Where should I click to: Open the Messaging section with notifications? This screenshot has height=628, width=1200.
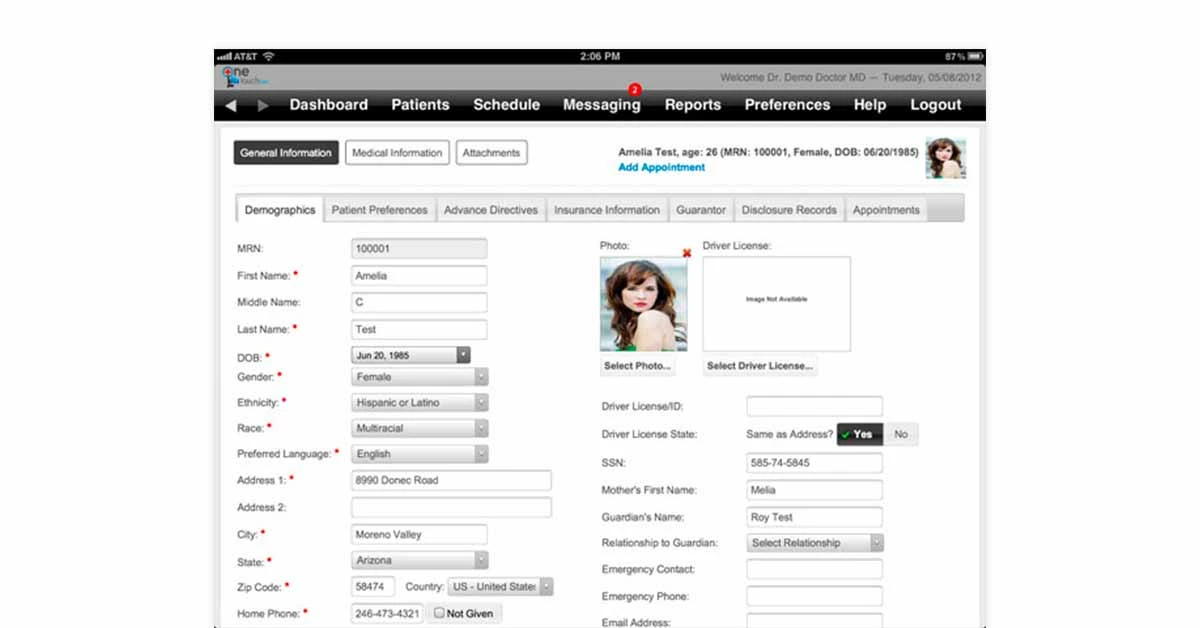point(601,104)
